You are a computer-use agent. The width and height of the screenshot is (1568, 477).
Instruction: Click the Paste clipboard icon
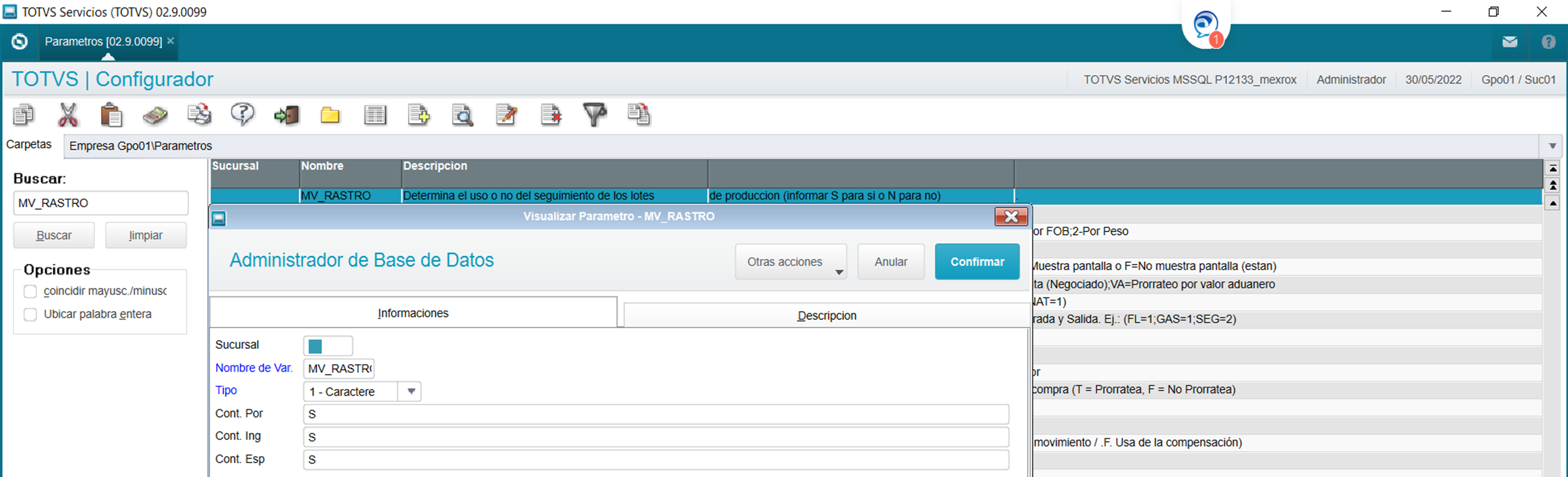click(x=111, y=115)
